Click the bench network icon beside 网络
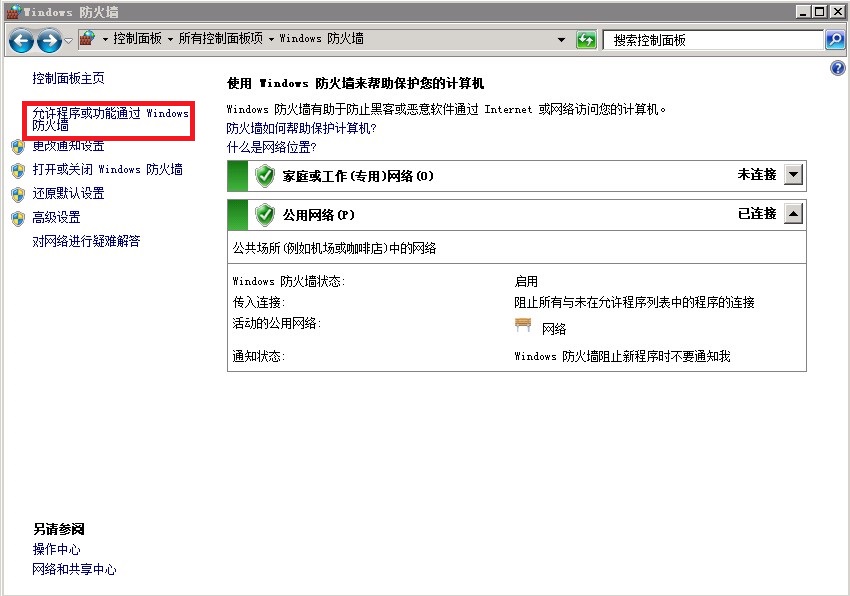This screenshot has height=596, width=850. pos(523,326)
